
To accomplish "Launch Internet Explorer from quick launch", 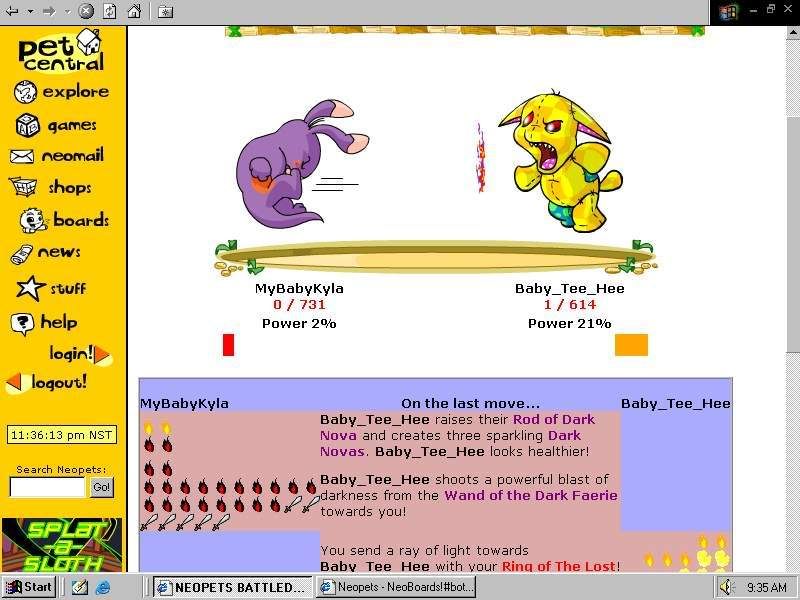I will tap(103, 587).
